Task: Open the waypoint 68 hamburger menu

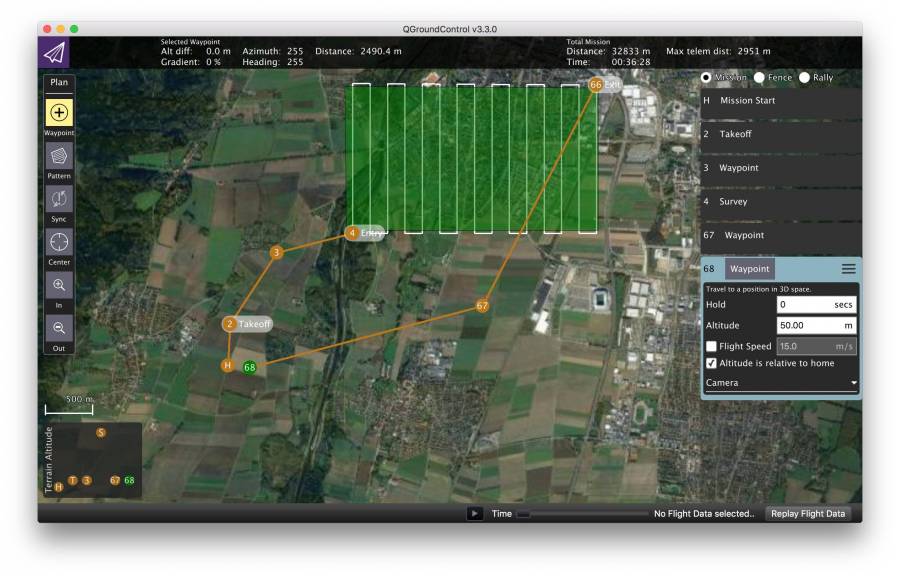Action: pyautogui.click(x=848, y=268)
